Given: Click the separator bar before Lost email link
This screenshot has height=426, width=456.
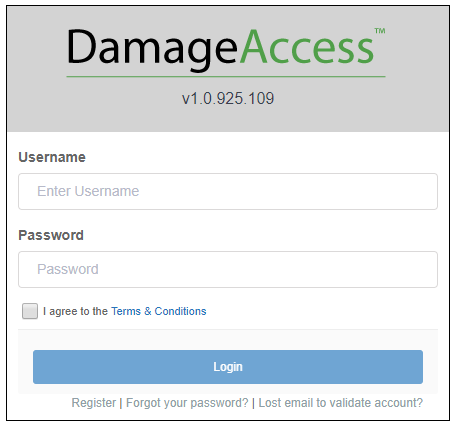Looking at the screenshot, I should pyautogui.click(x=254, y=403).
